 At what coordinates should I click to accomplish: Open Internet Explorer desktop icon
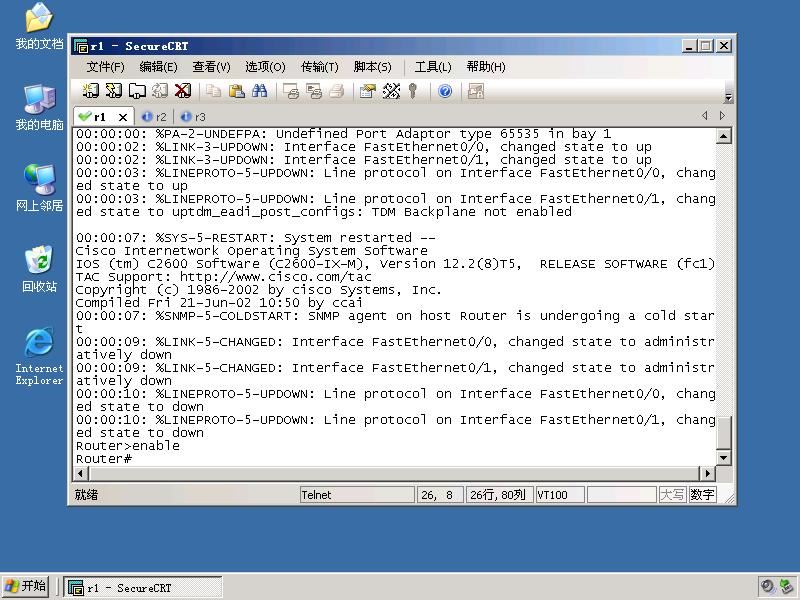[x=39, y=356]
